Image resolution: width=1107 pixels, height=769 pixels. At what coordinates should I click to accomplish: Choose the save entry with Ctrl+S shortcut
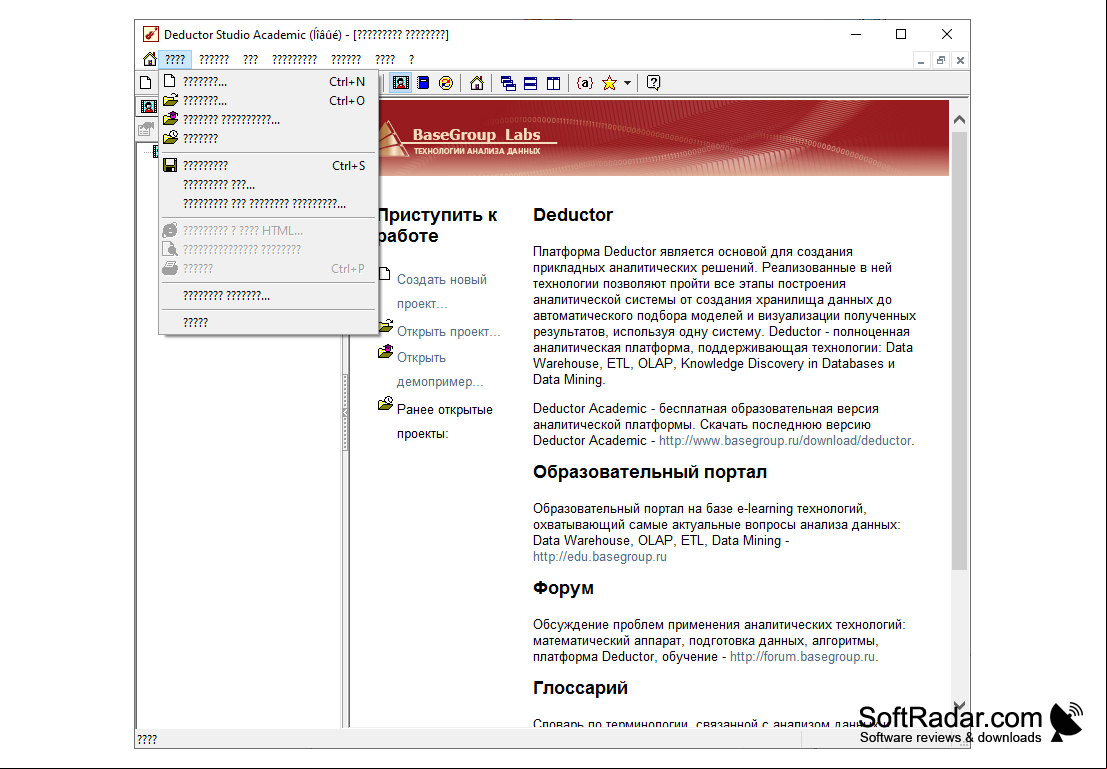(268, 165)
